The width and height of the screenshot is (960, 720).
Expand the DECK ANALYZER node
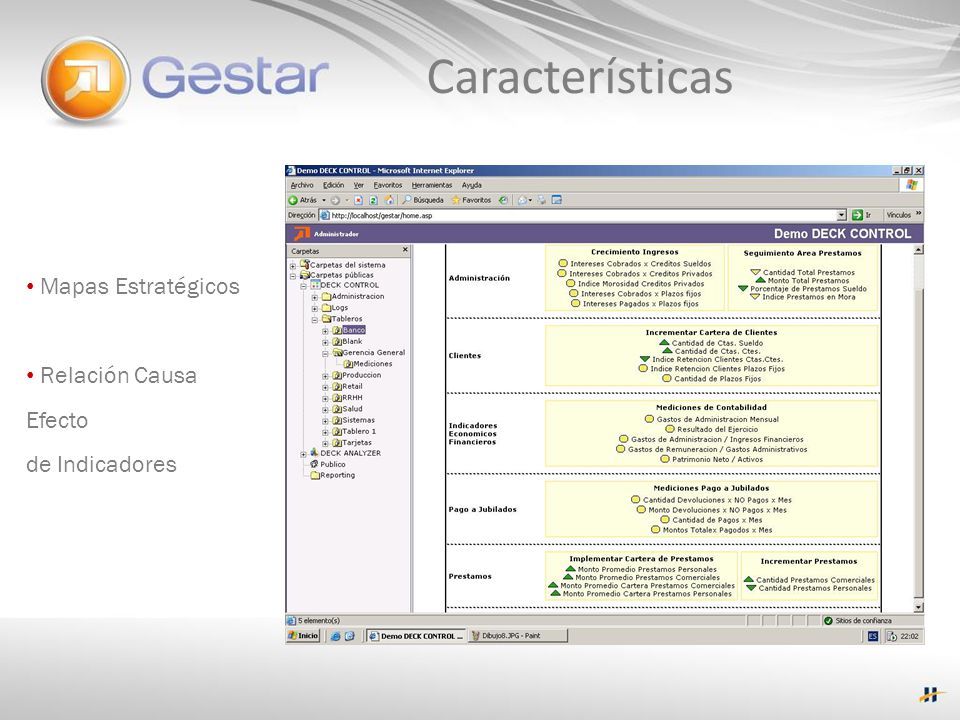coord(304,454)
